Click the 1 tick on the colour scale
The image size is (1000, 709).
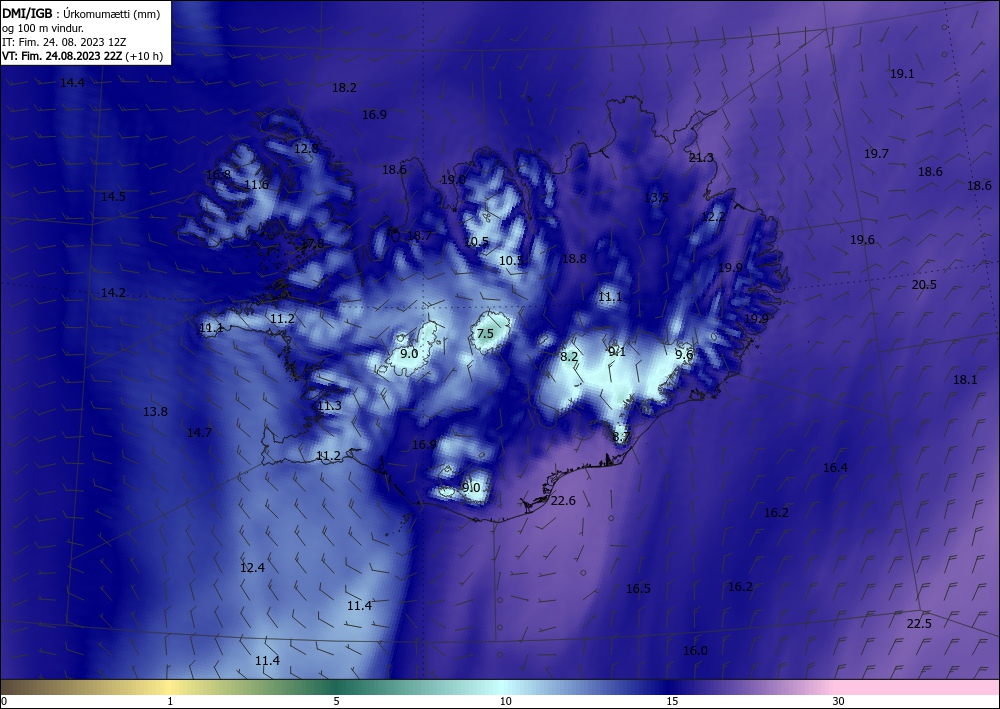click(x=170, y=702)
